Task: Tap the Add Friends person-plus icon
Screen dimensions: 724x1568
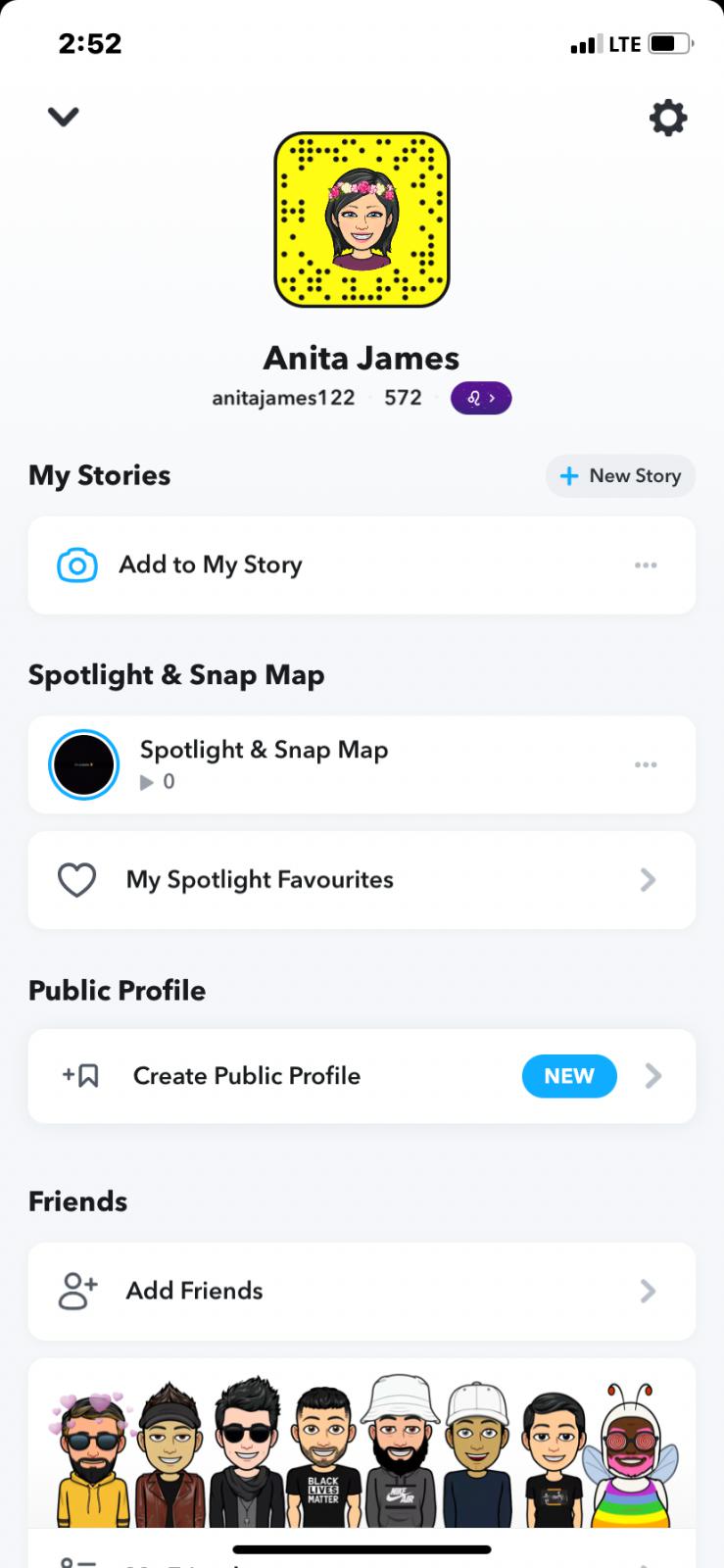Action: (x=78, y=1291)
